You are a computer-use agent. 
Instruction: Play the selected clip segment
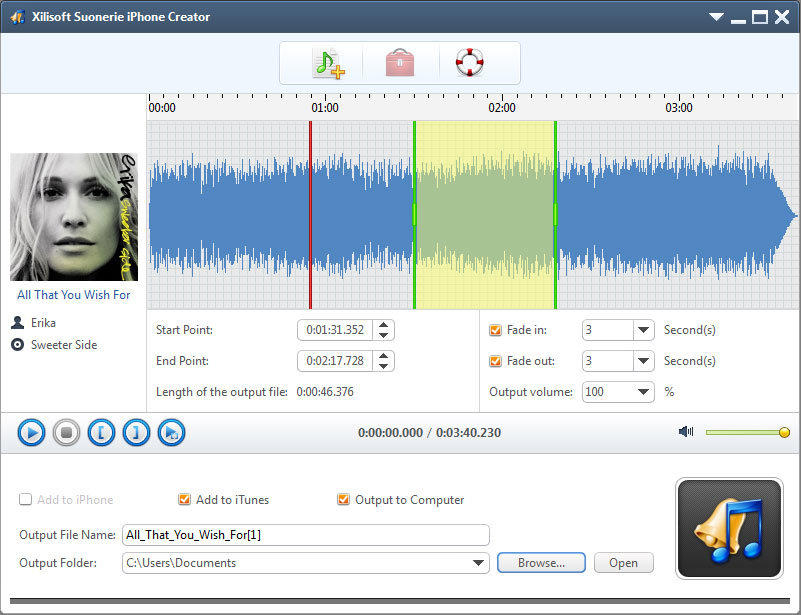[x=172, y=433]
